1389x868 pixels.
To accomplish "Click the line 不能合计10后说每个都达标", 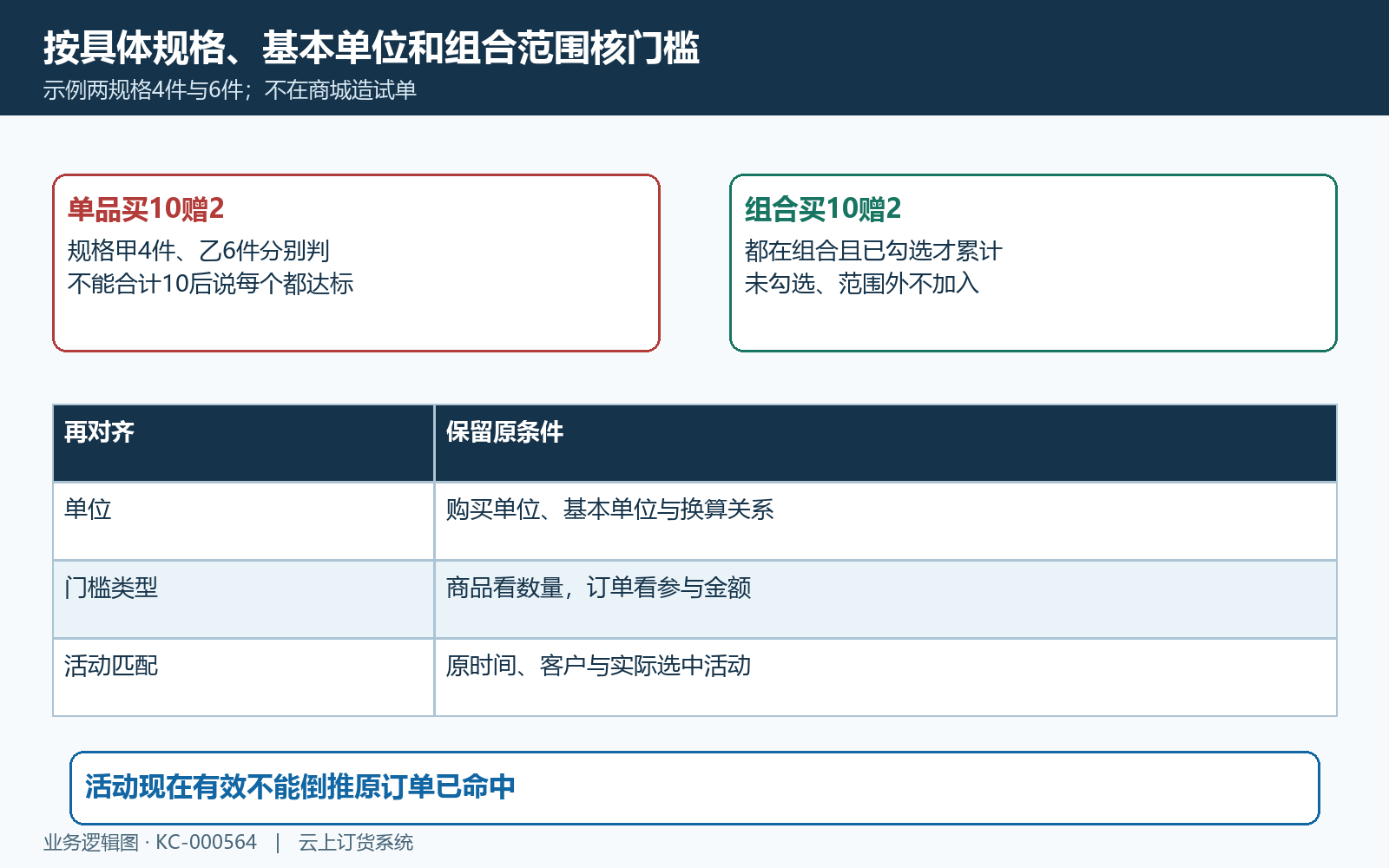I will tap(211, 284).
